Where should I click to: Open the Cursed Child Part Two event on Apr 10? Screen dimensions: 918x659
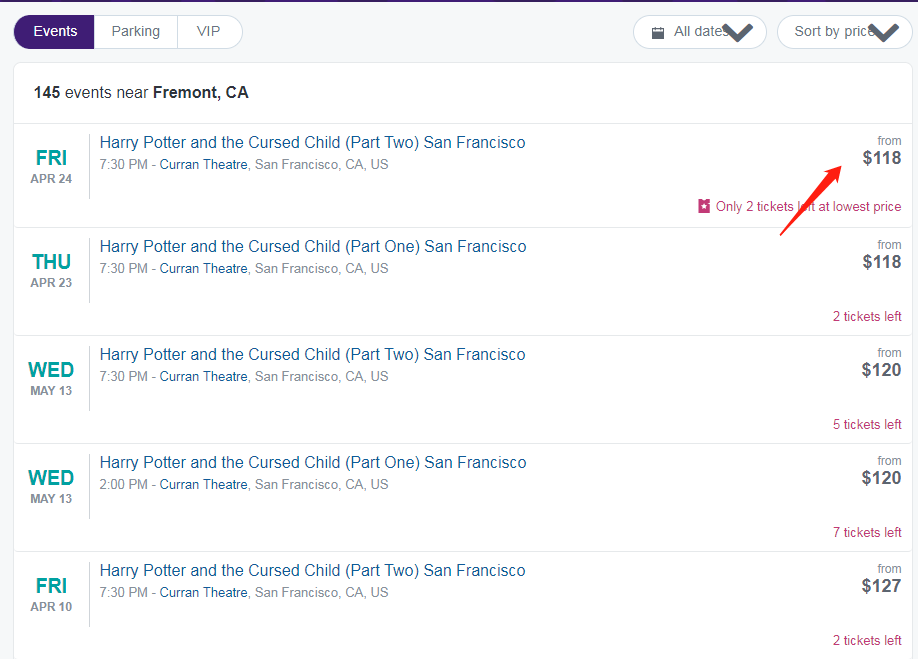(313, 570)
